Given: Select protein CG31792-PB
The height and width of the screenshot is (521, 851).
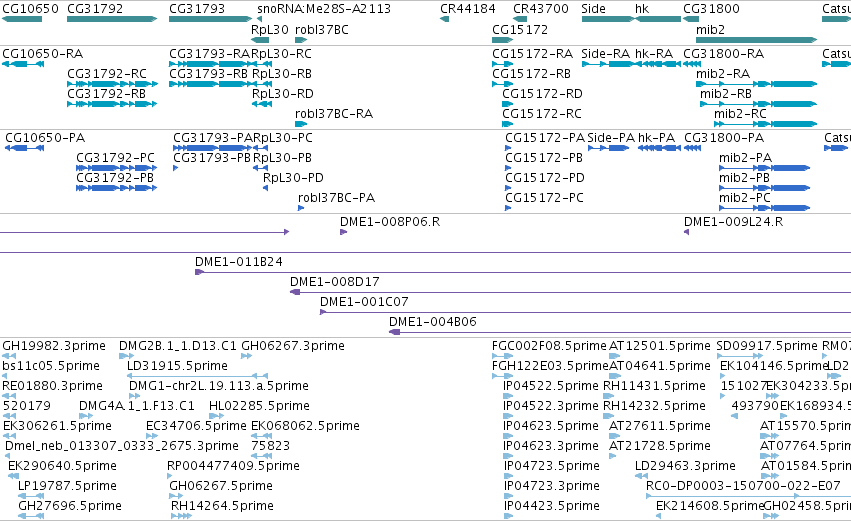Looking at the screenshot, I should [x=115, y=178].
